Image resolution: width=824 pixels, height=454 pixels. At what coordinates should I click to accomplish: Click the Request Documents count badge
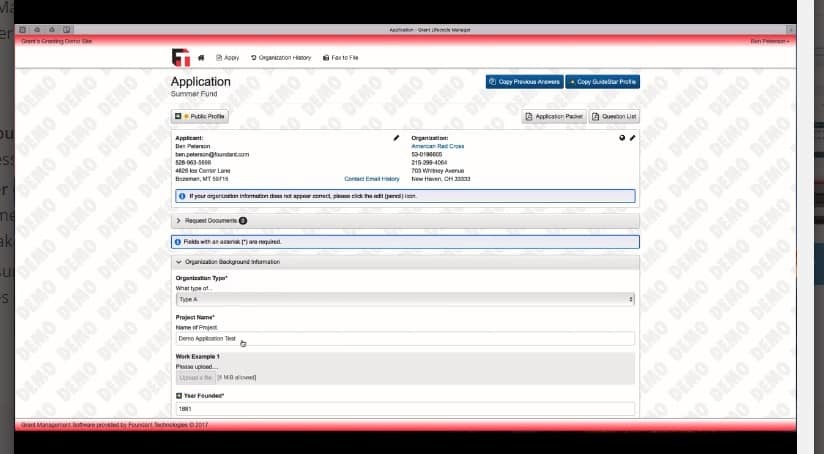tap(242, 220)
